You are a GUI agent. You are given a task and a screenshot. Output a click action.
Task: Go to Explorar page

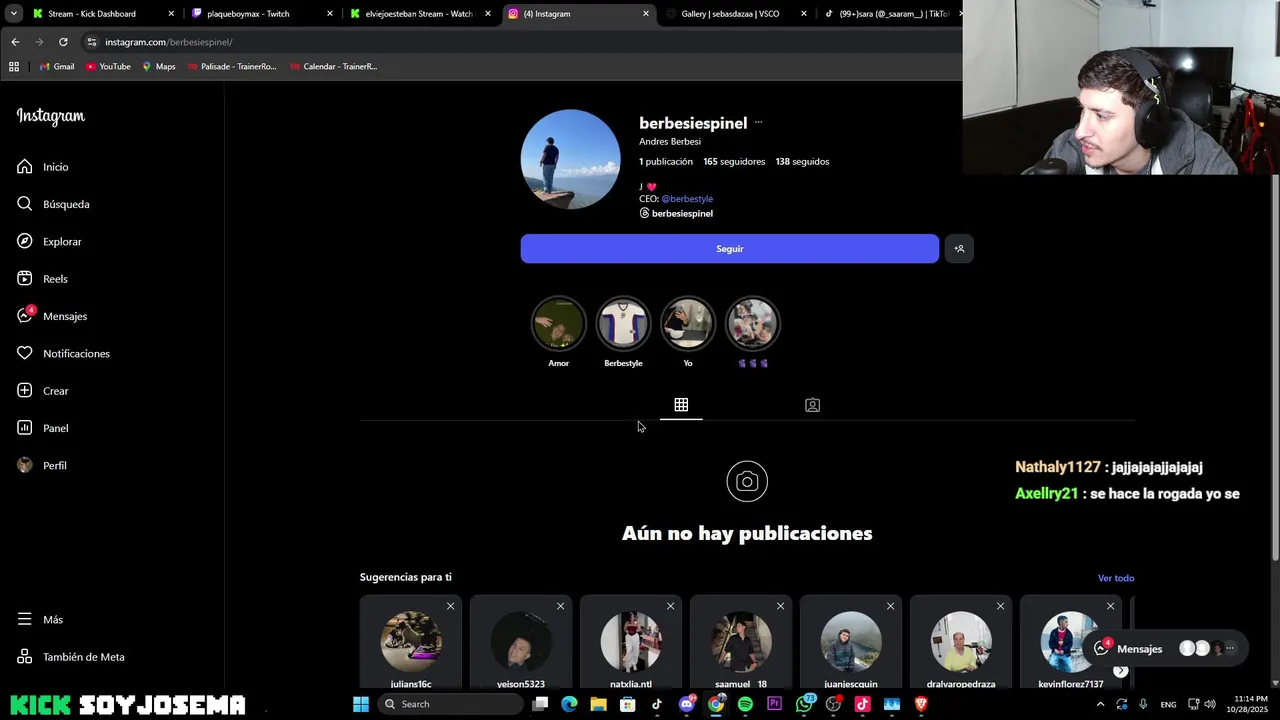(50, 242)
